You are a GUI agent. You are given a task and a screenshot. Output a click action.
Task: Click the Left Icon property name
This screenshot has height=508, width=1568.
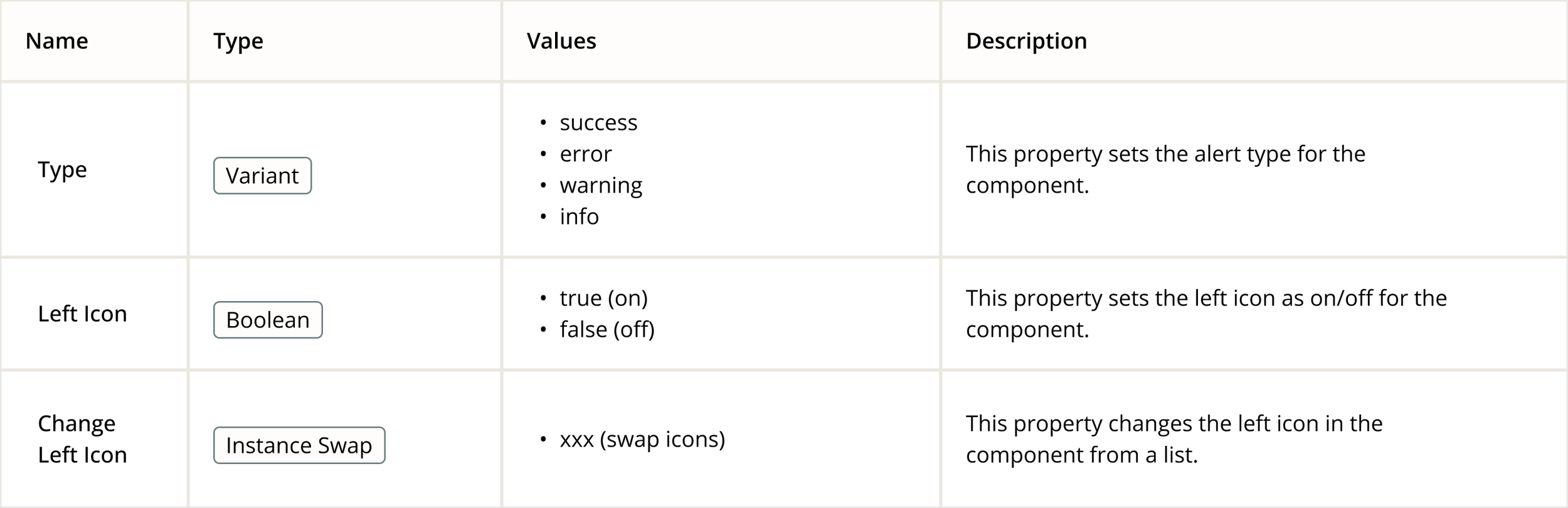point(82,314)
